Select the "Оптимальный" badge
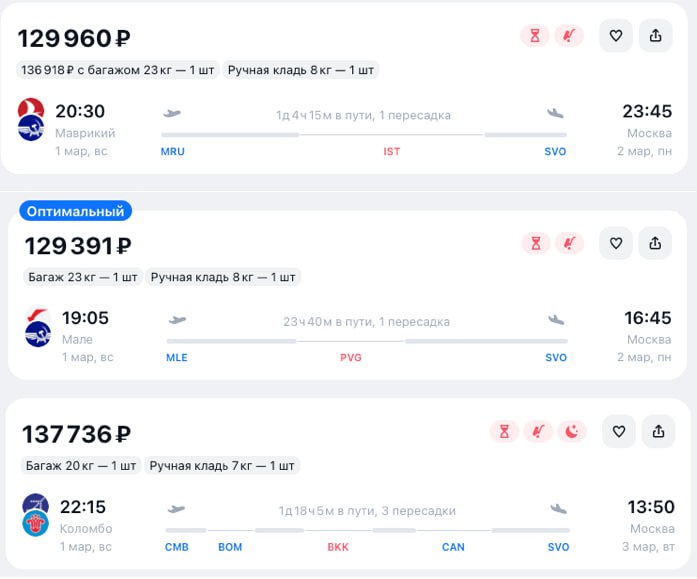 (x=76, y=211)
